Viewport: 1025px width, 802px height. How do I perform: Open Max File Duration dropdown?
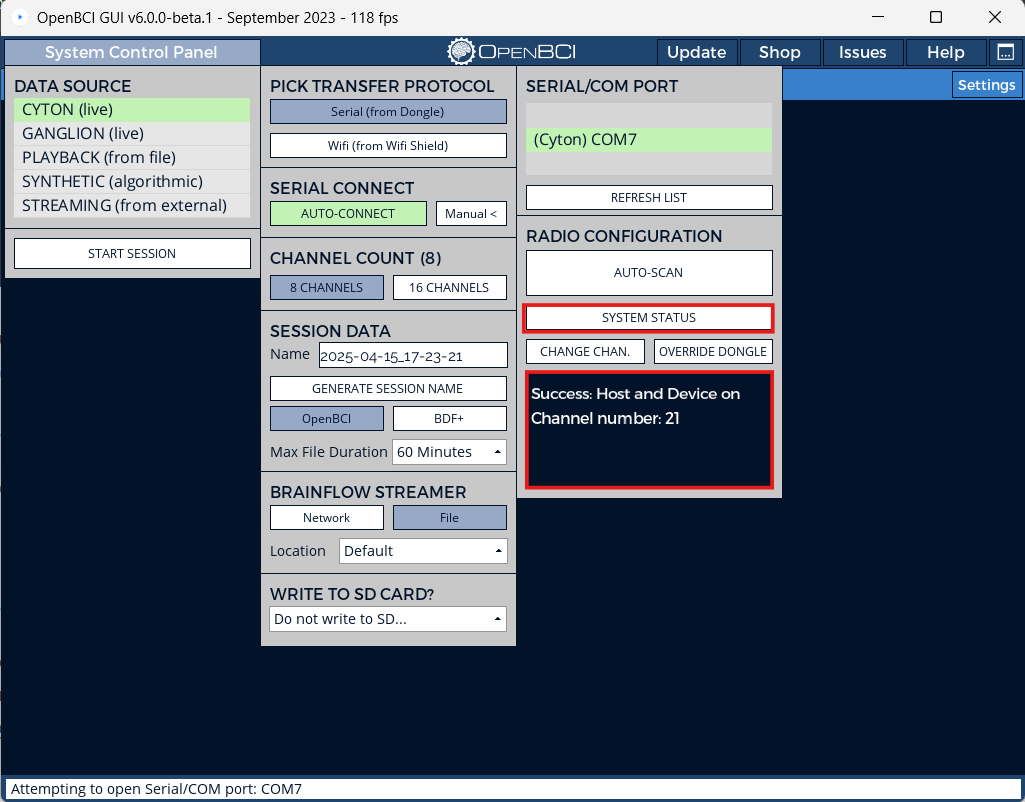(449, 452)
